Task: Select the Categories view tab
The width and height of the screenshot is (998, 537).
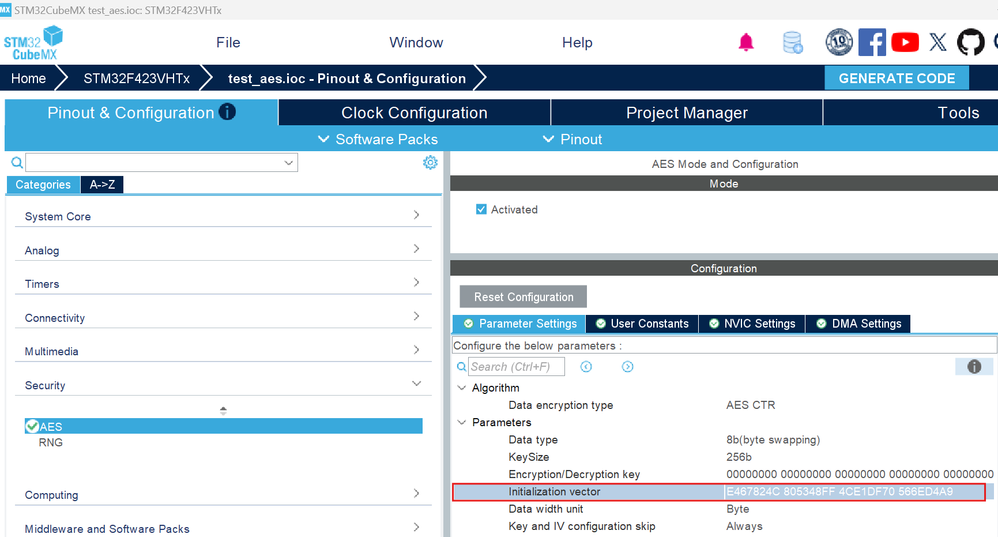Action: pyautogui.click(x=43, y=185)
